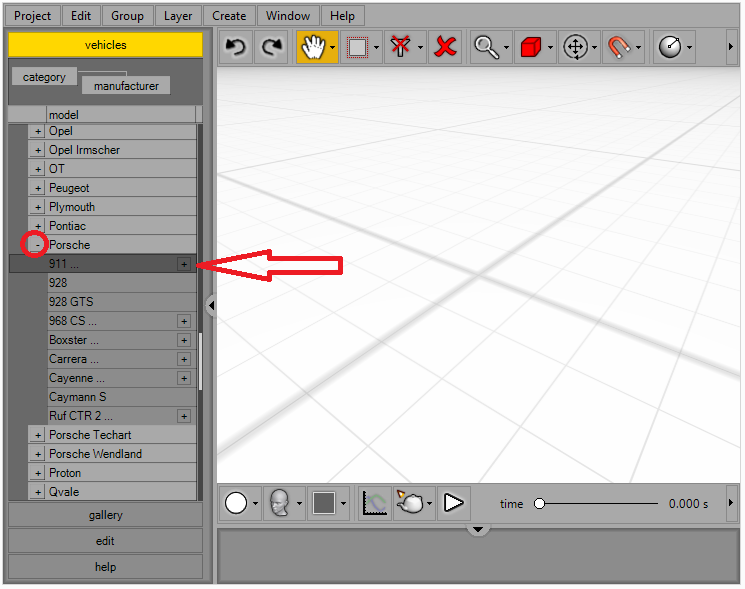The width and height of the screenshot is (745, 589).
Task: Click the crossed-out tripod icon
Action: point(400,47)
